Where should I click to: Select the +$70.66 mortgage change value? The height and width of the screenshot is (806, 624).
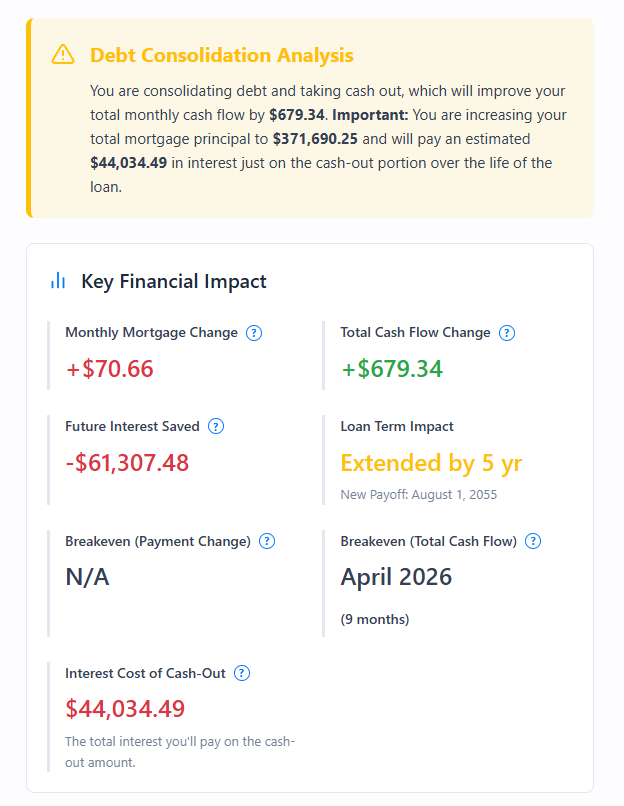[x=108, y=368]
